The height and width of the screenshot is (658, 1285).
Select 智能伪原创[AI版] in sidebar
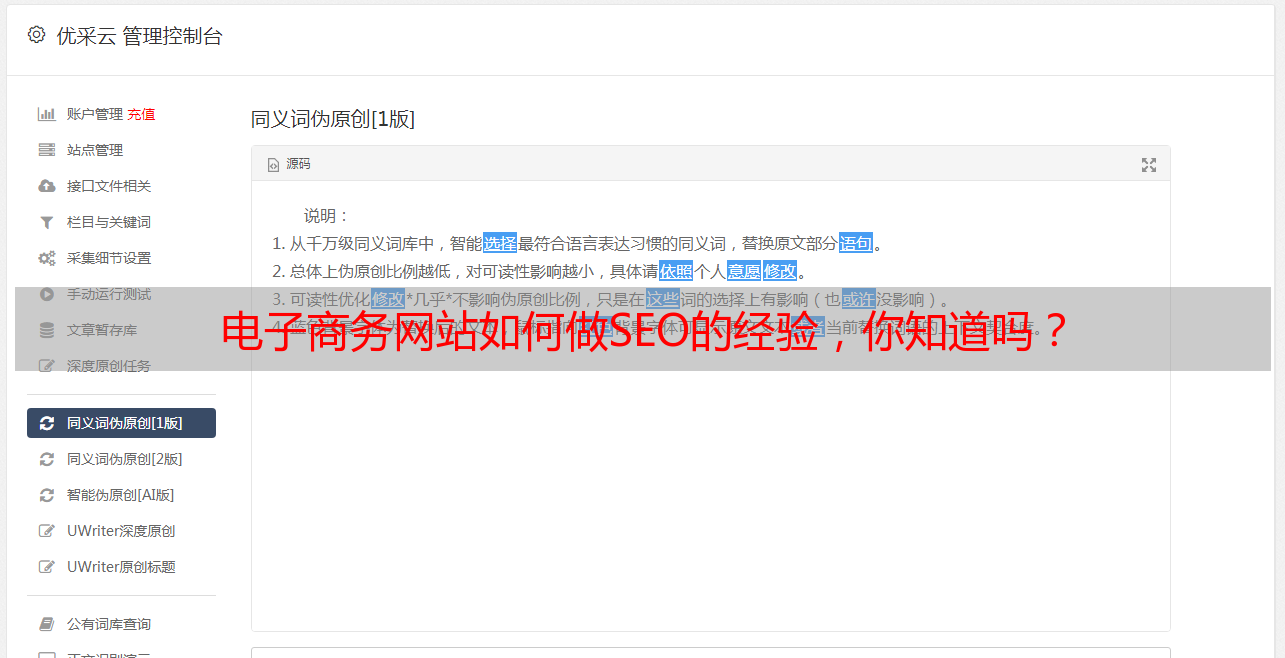(121, 495)
